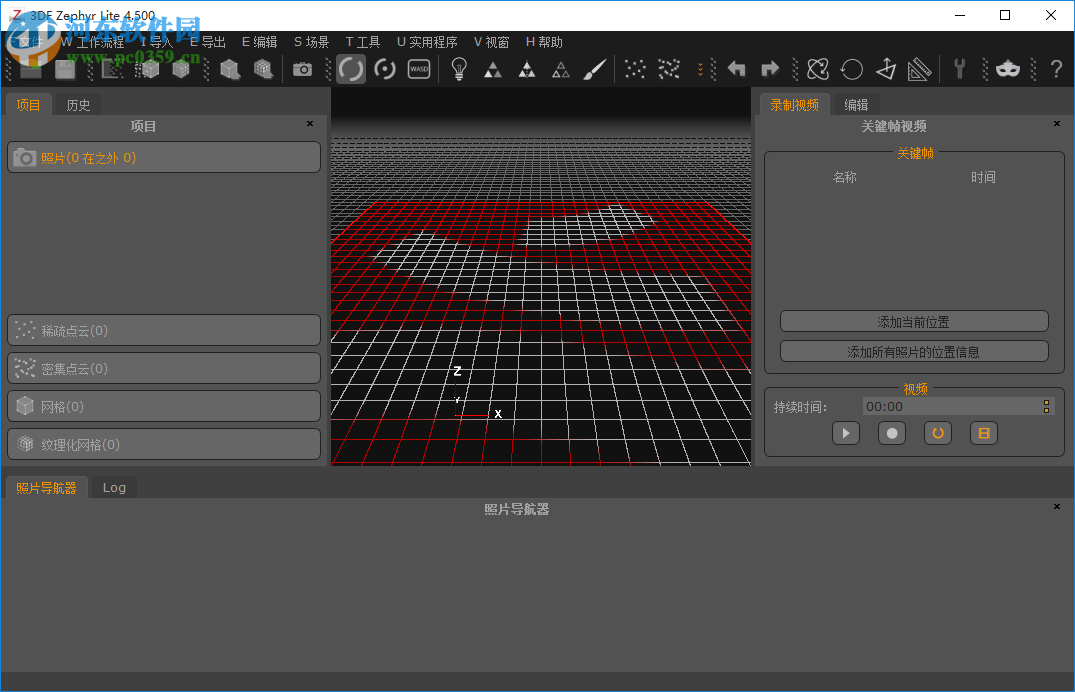
Task: Switch to the Log tab
Action: 114,487
